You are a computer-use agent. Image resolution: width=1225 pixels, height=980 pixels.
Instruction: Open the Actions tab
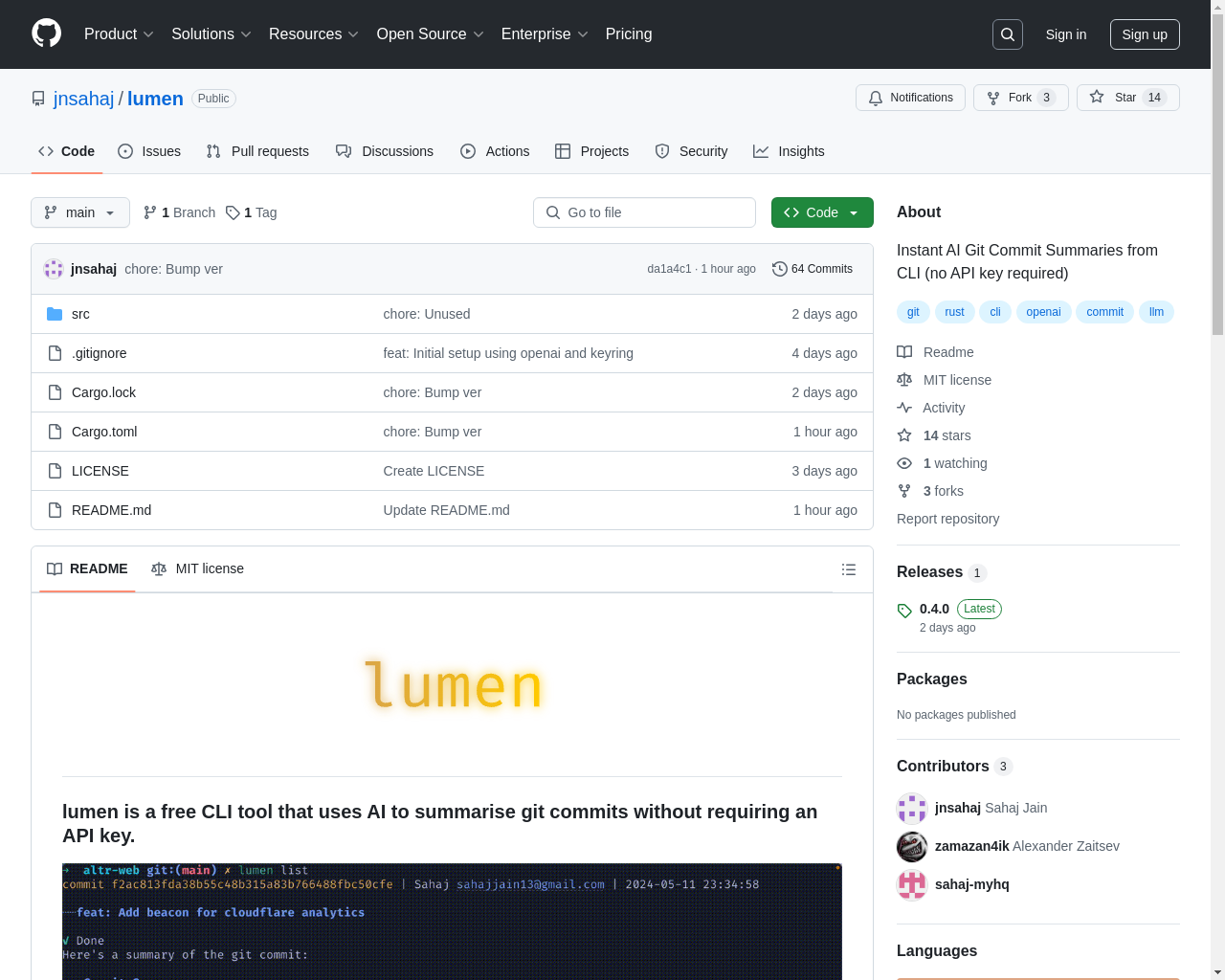click(495, 151)
